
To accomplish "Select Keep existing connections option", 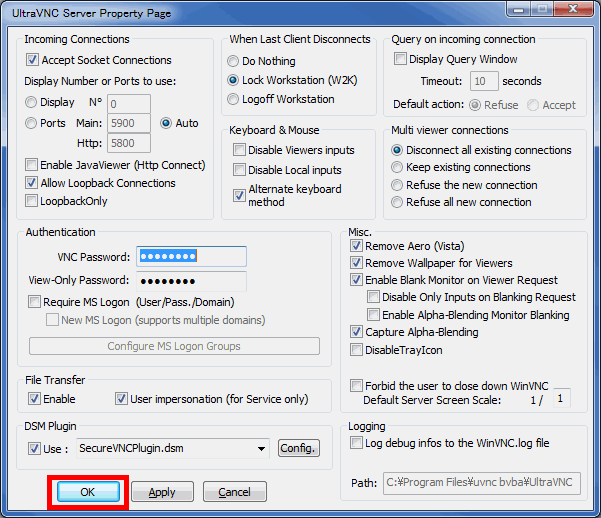I will (x=397, y=167).
